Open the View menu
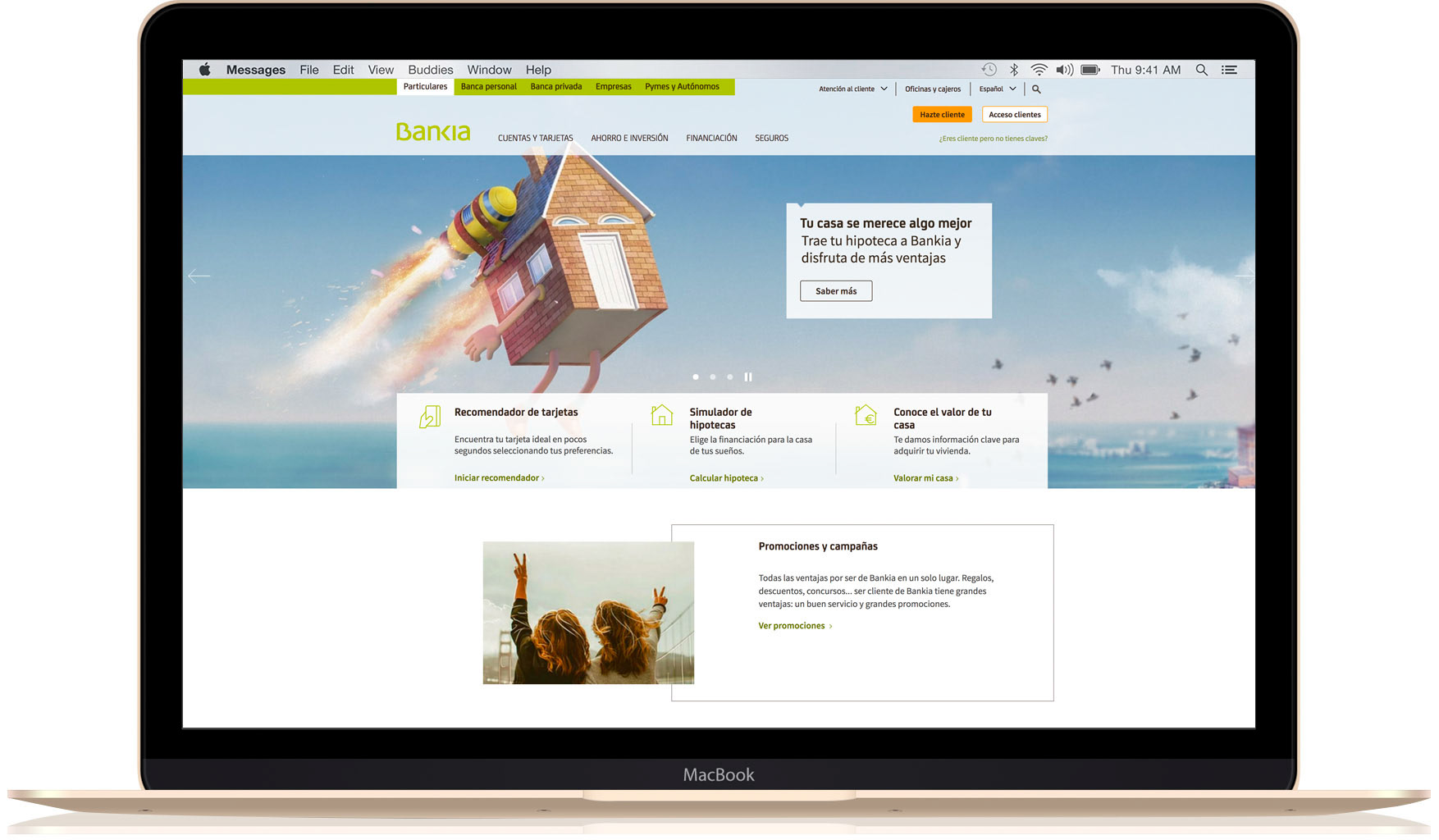 381,70
